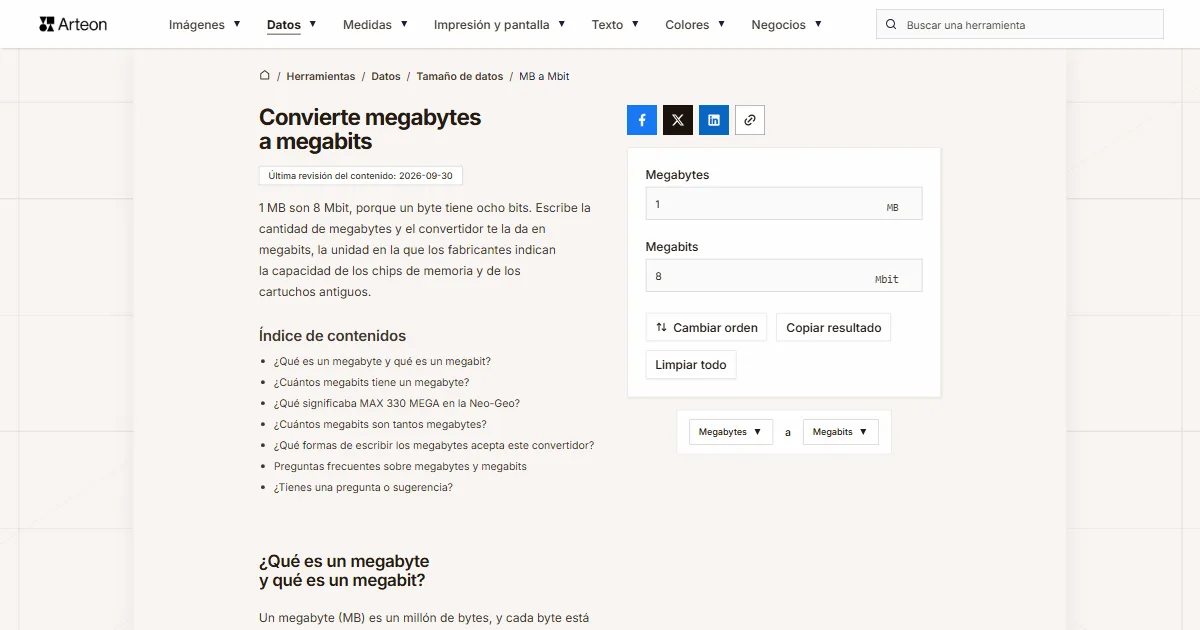Open the Negocios menu
This screenshot has width=1200, height=630.
click(x=787, y=25)
